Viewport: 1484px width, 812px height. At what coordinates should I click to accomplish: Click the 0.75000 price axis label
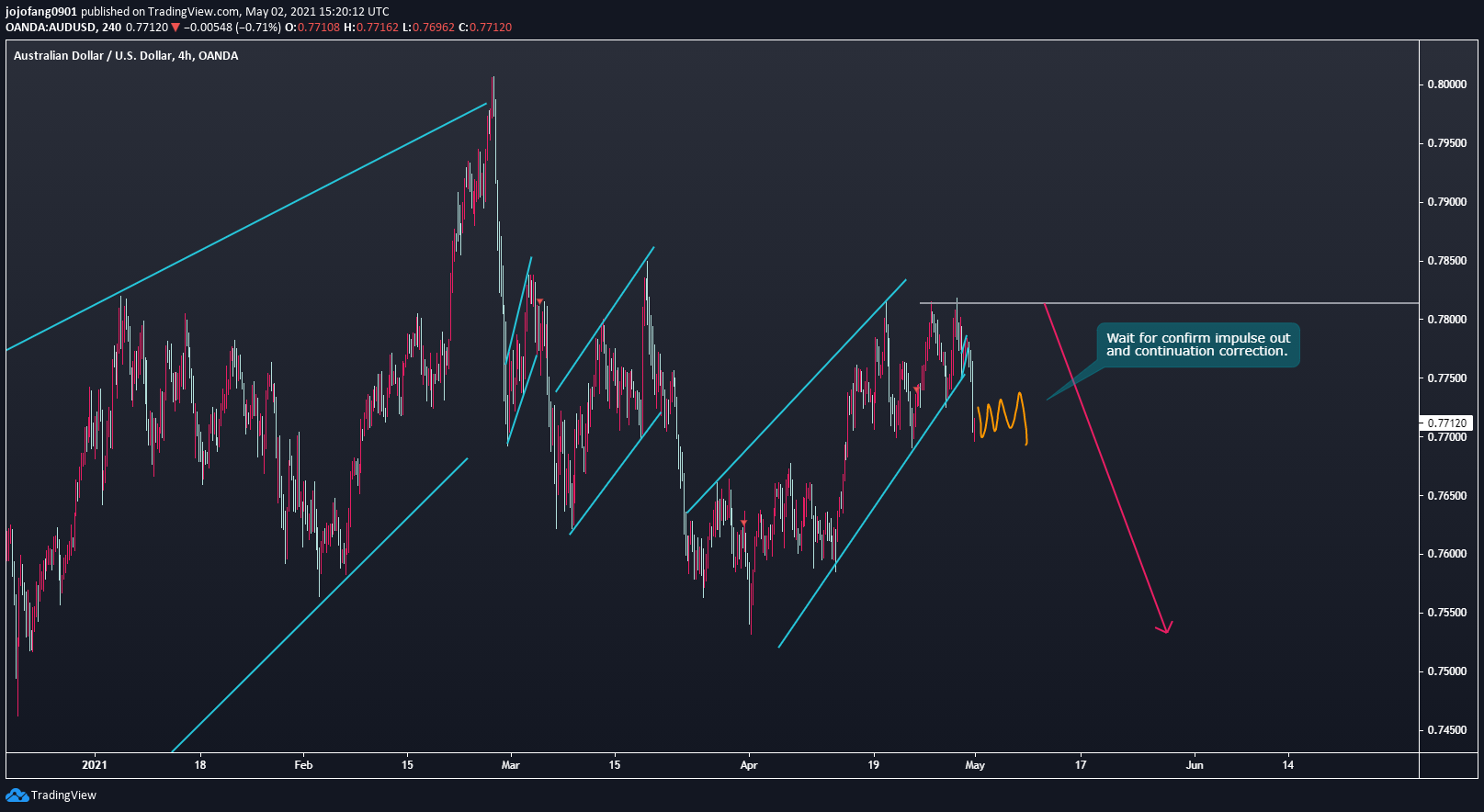pos(1447,671)
